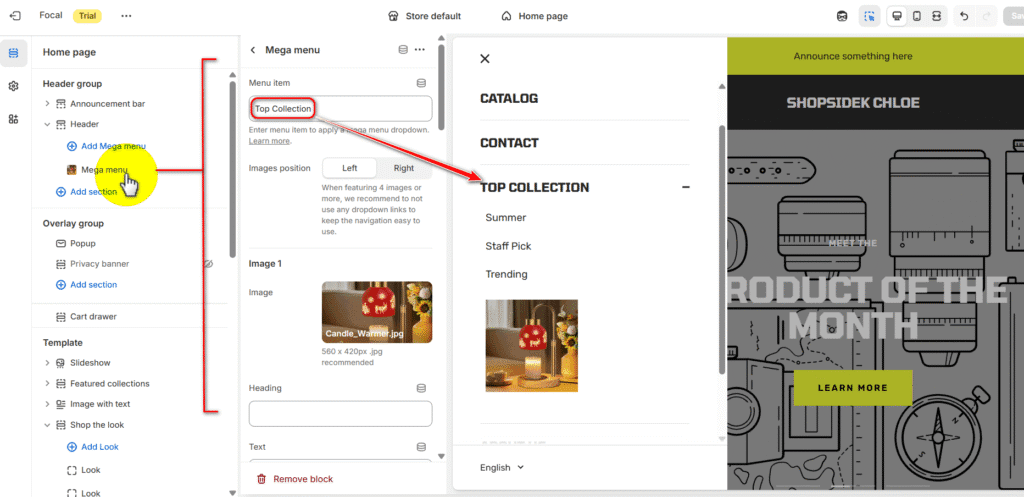1024x497 pixels.
Task: Select Staff Pick submenu link
Action: pos(508,246)
